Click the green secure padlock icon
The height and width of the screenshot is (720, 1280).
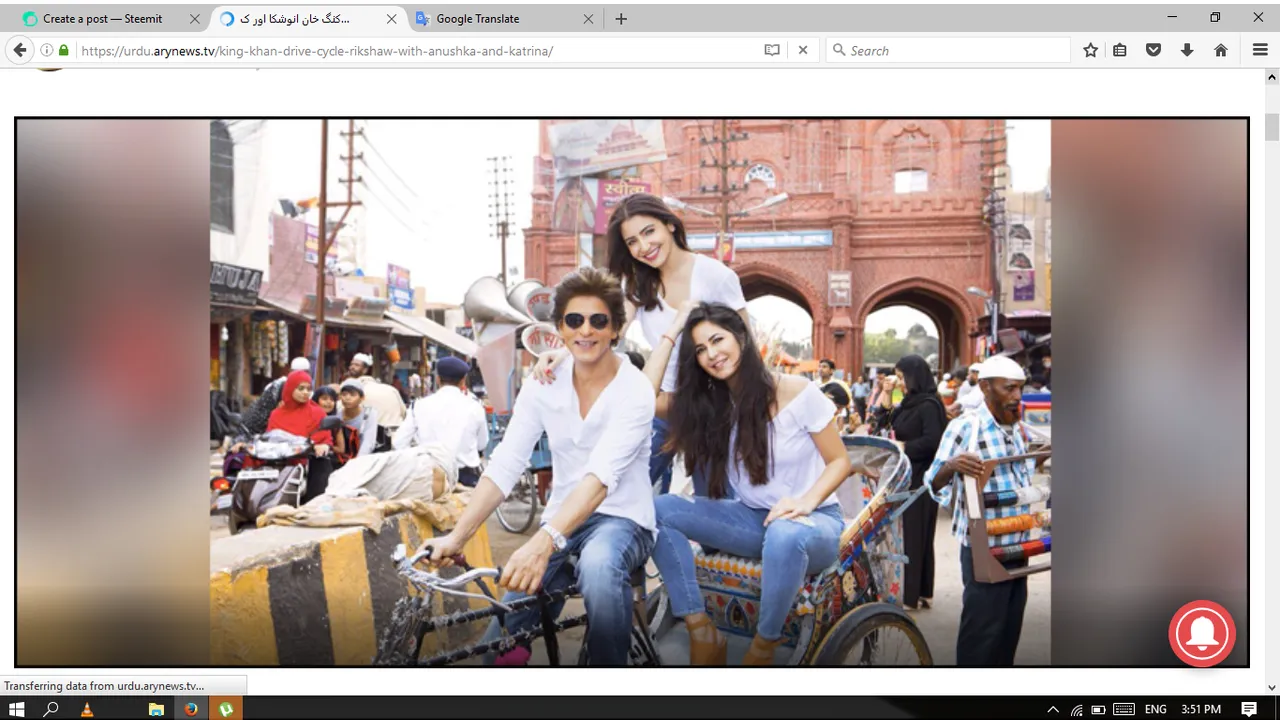pyautogui.click(x=64, y=50)
